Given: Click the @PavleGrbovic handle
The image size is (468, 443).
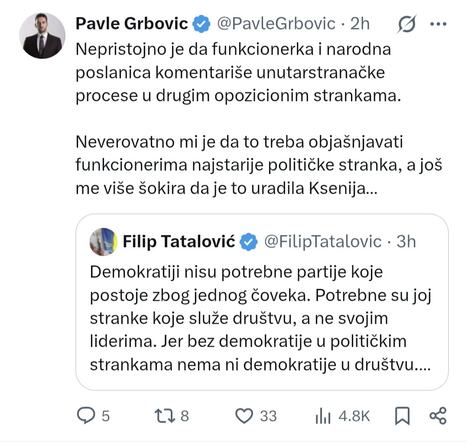Looking at the screenshot, I should click(276, 24).
